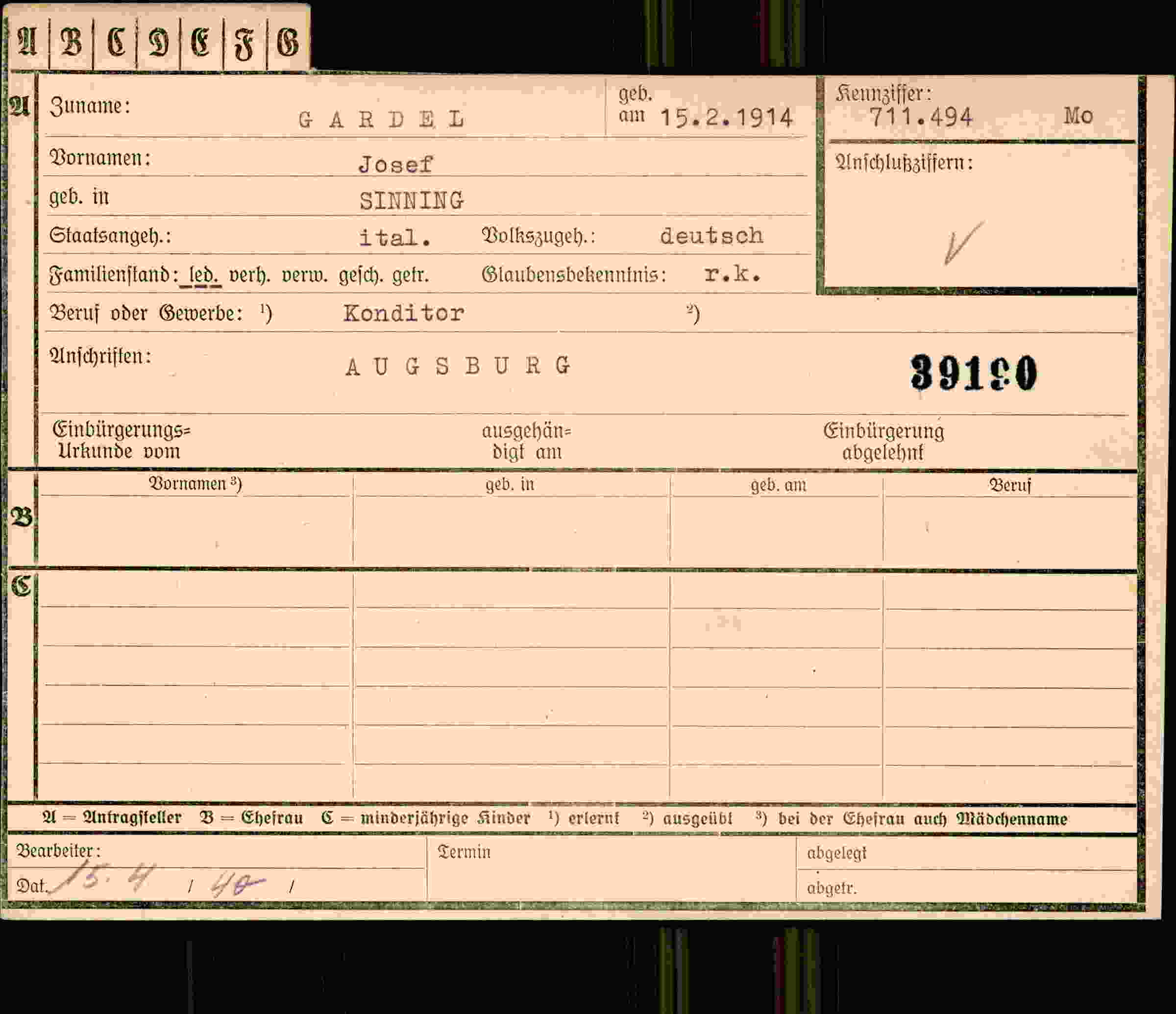Select the typed surname 'GARDEL'
The height and width of the screenshot is (1014, 1176).
(x=382, y=119)
